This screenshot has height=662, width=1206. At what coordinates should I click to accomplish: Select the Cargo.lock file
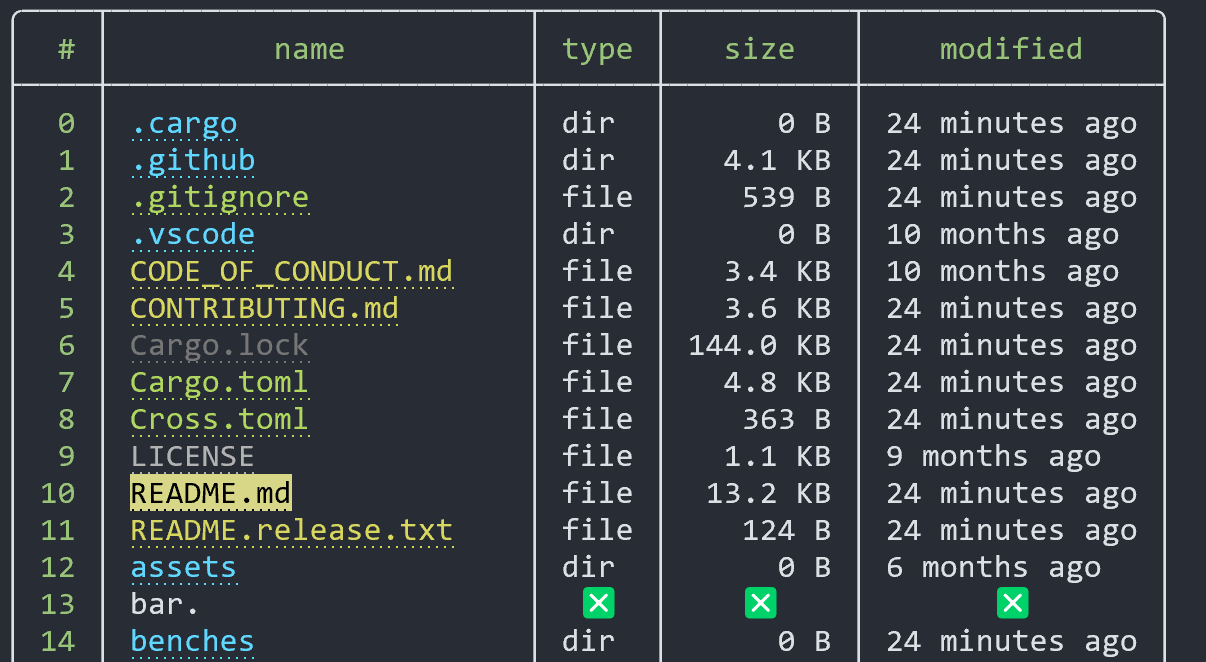[x=219, y=344]
